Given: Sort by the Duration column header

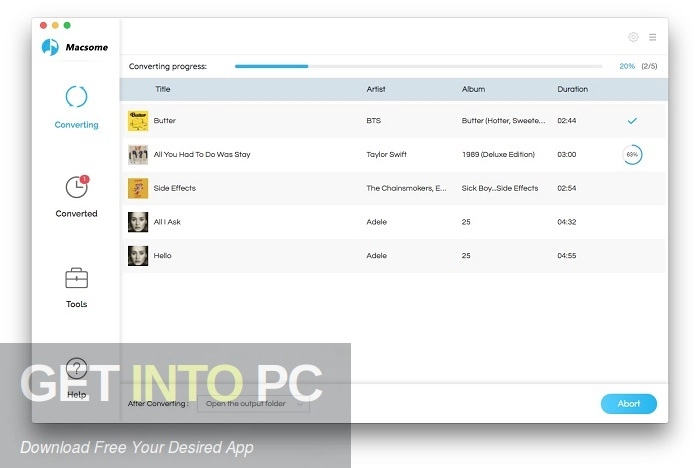Looking at the screenshot, I should [572, 89].
